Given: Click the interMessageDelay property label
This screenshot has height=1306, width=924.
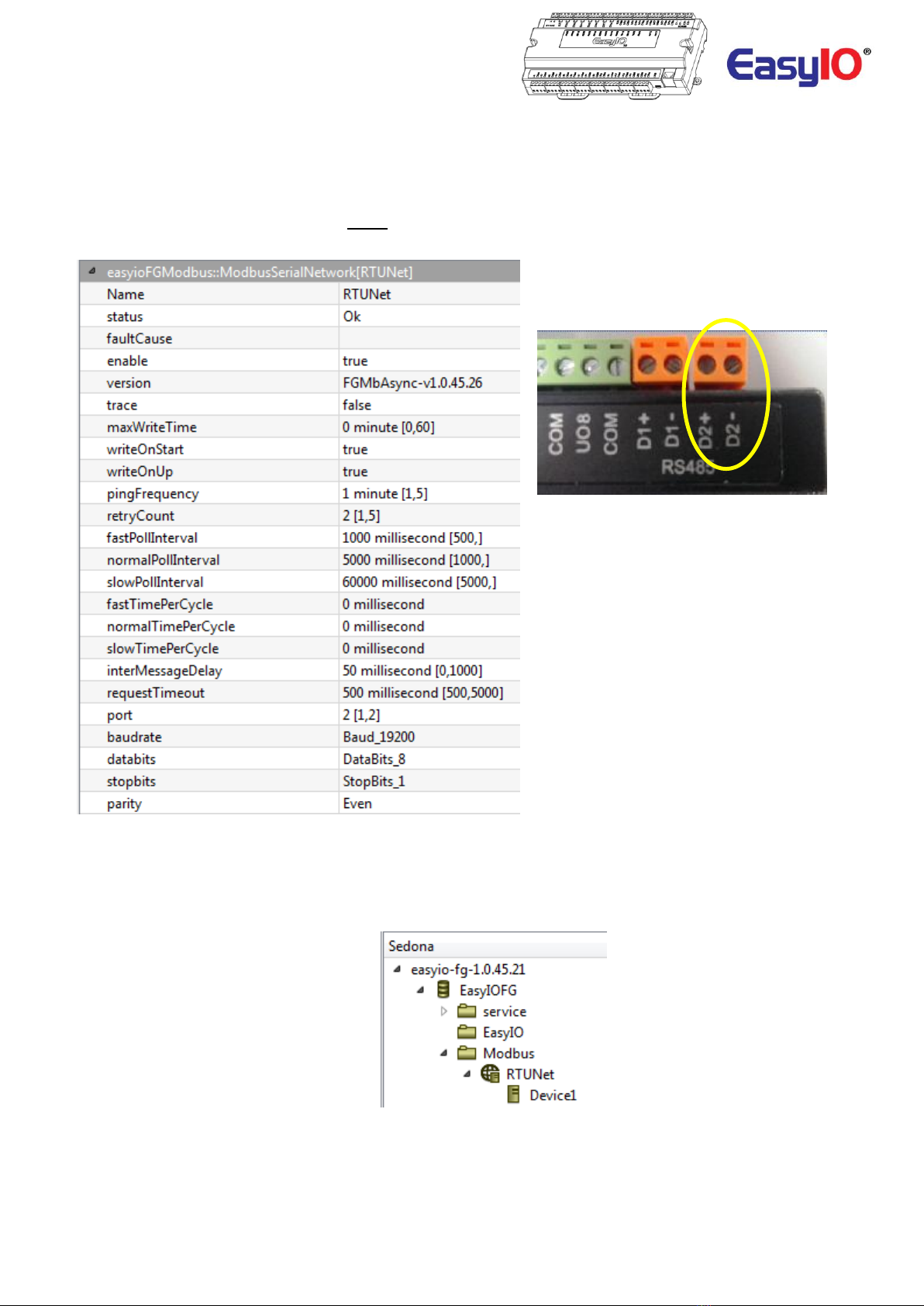Looking at the screenshot, I should (x=164, y=671).
